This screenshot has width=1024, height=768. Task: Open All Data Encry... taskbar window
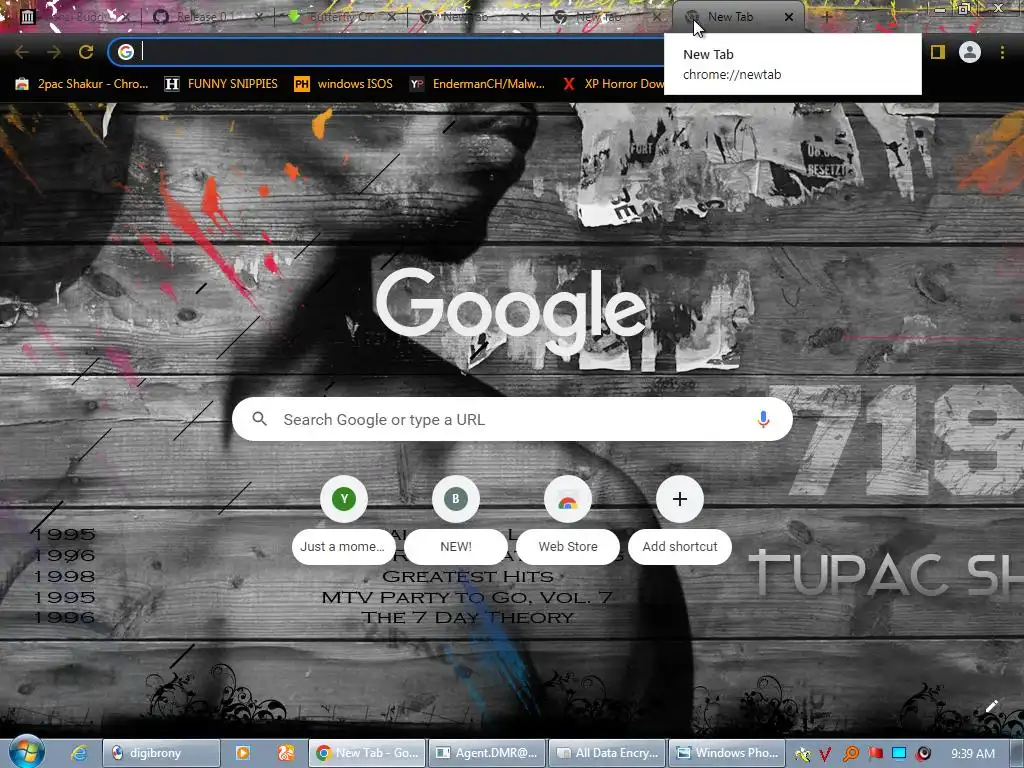[x=607, y=753]
